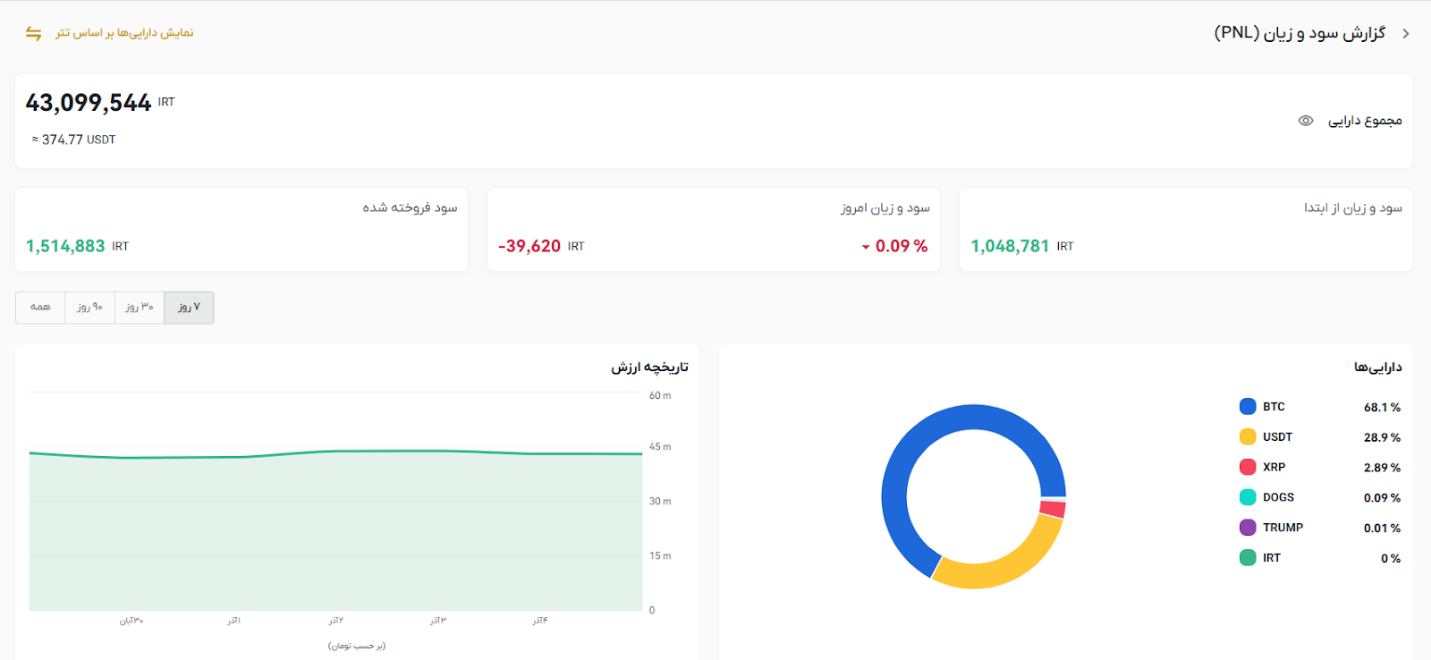
Task: Click the red XRP legend dot
Action: click(x=1247, y=467)
